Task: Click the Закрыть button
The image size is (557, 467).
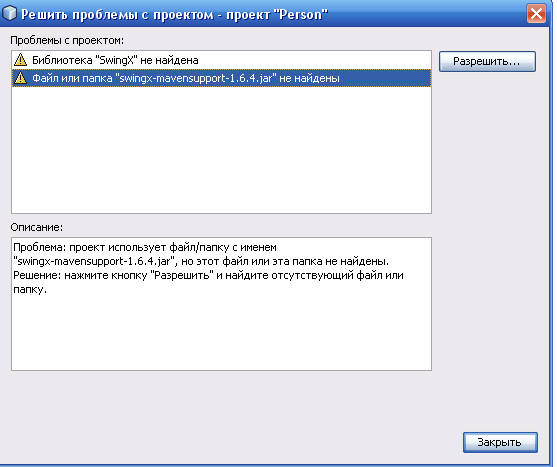Action: (x=500, y=442)
